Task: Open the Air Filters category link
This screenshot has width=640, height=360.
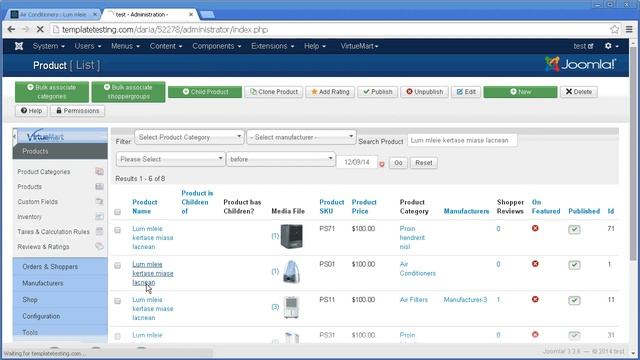Action: [413, 300]
